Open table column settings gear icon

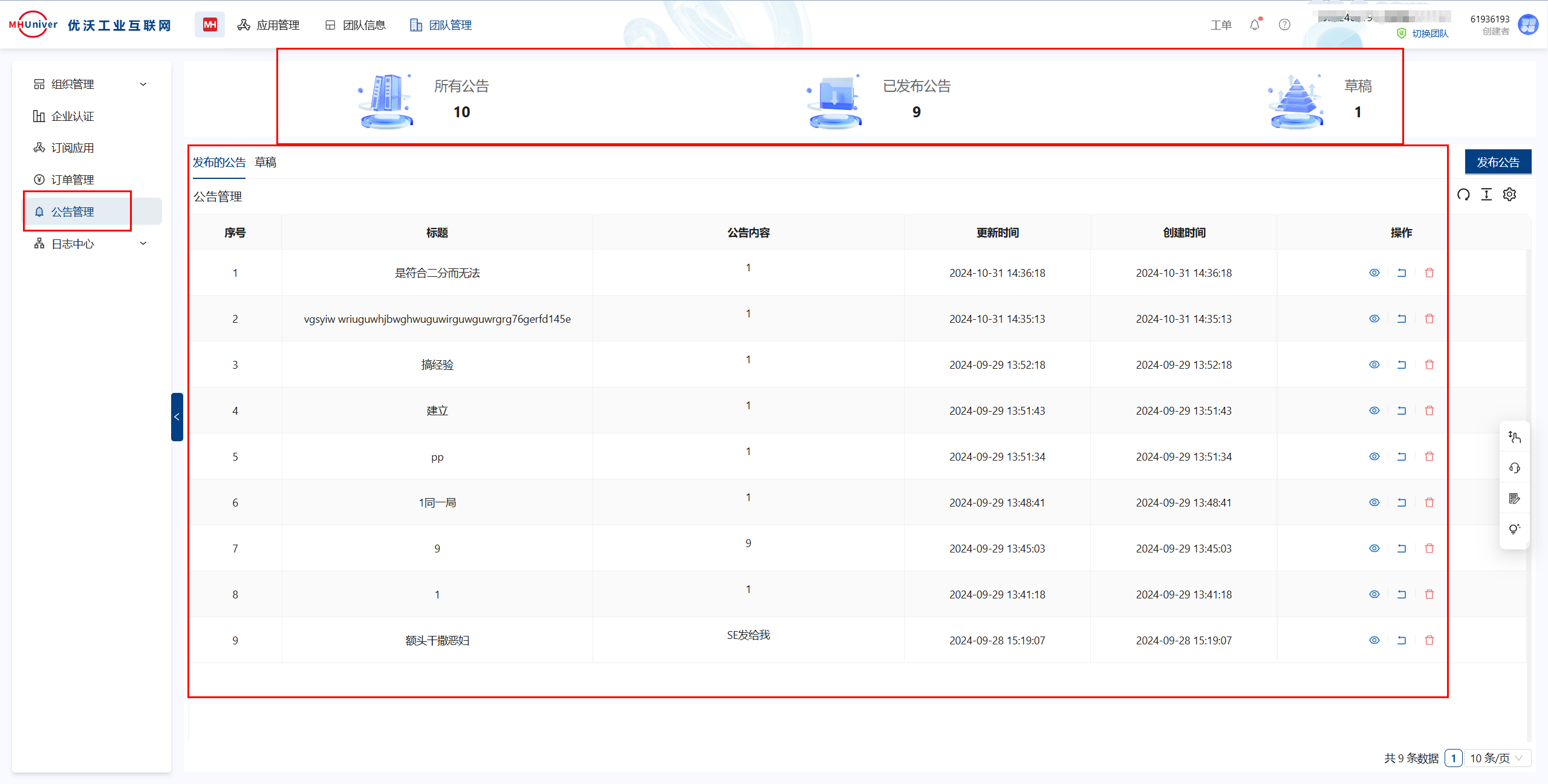click(x=1510, y=195)
